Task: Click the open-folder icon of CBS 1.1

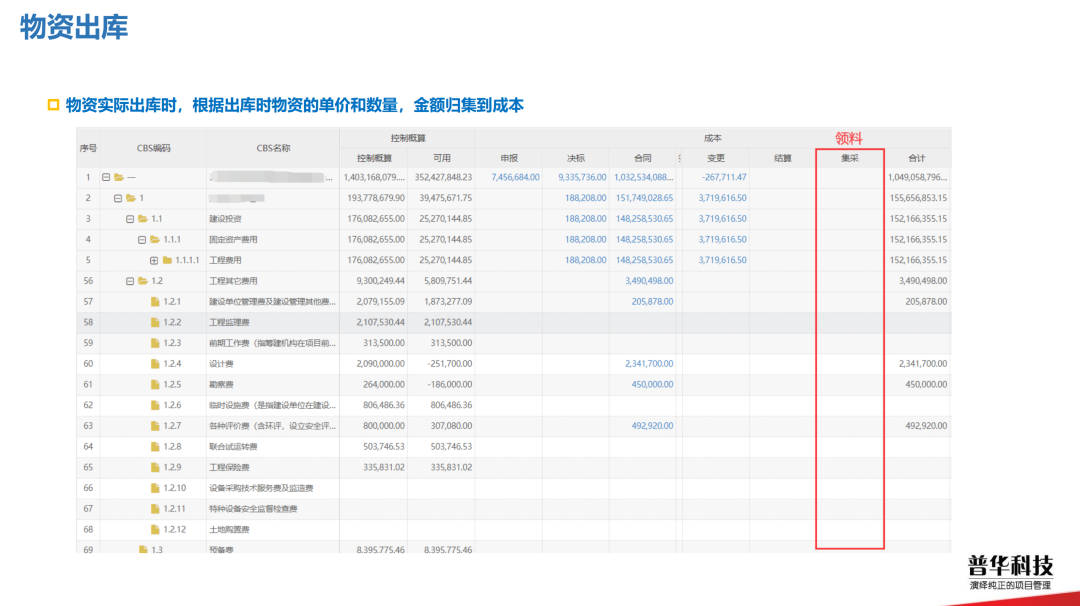Action: coord(143,219)
